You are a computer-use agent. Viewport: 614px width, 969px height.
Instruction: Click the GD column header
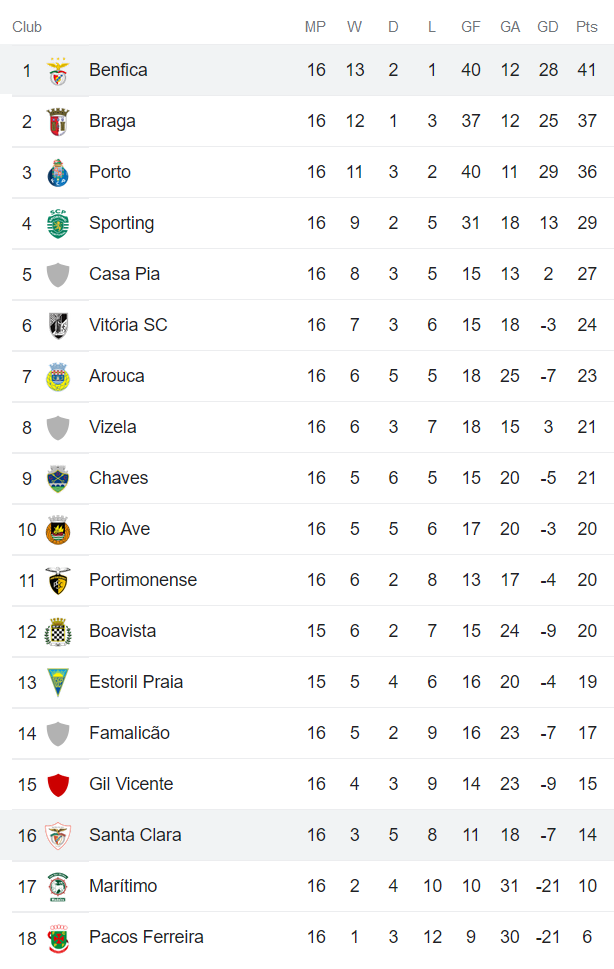(548, 27)
